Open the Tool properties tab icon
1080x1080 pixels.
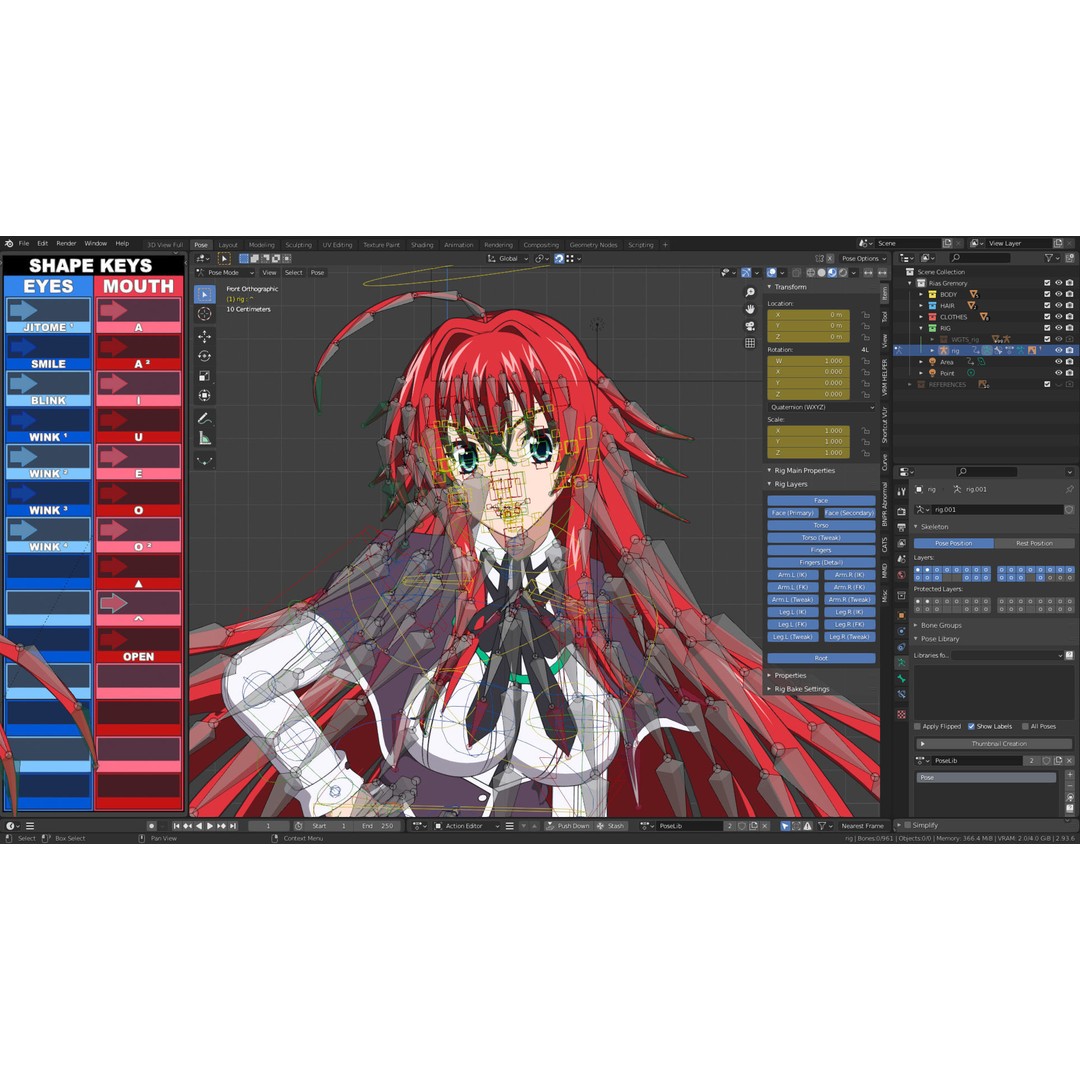[902, 491]
